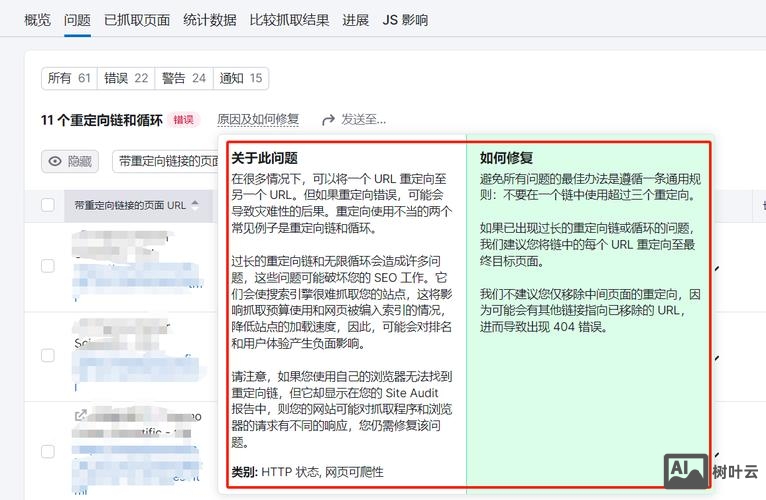Open the 进展 tab
This screenshot has width=766, height=500.
coord(355,20)
